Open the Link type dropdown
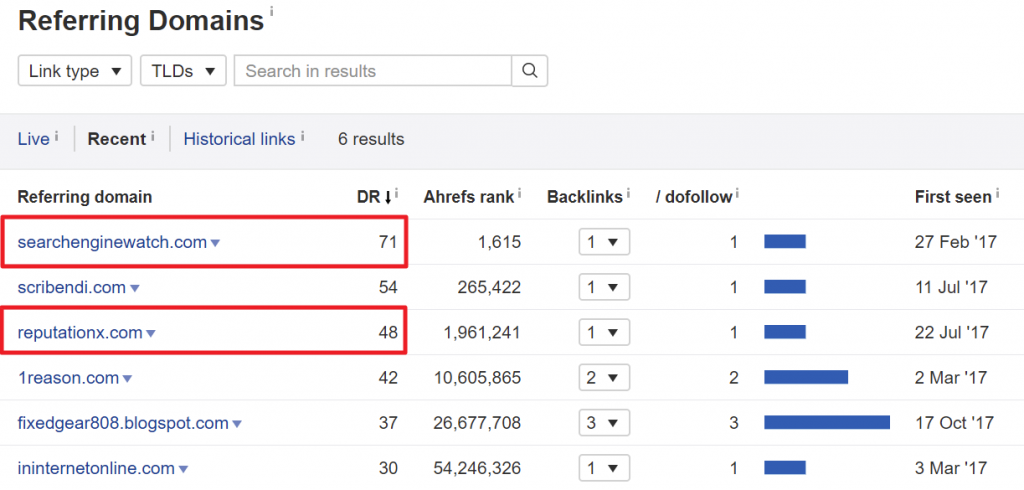Screen dimensions: 1024x490 pos(75,71)
